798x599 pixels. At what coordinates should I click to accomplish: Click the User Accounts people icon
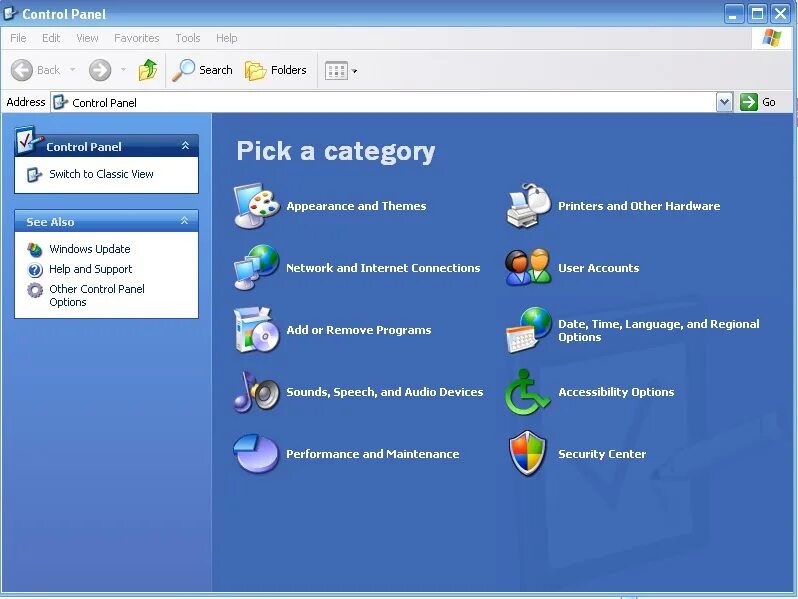[x=528, y=267]
